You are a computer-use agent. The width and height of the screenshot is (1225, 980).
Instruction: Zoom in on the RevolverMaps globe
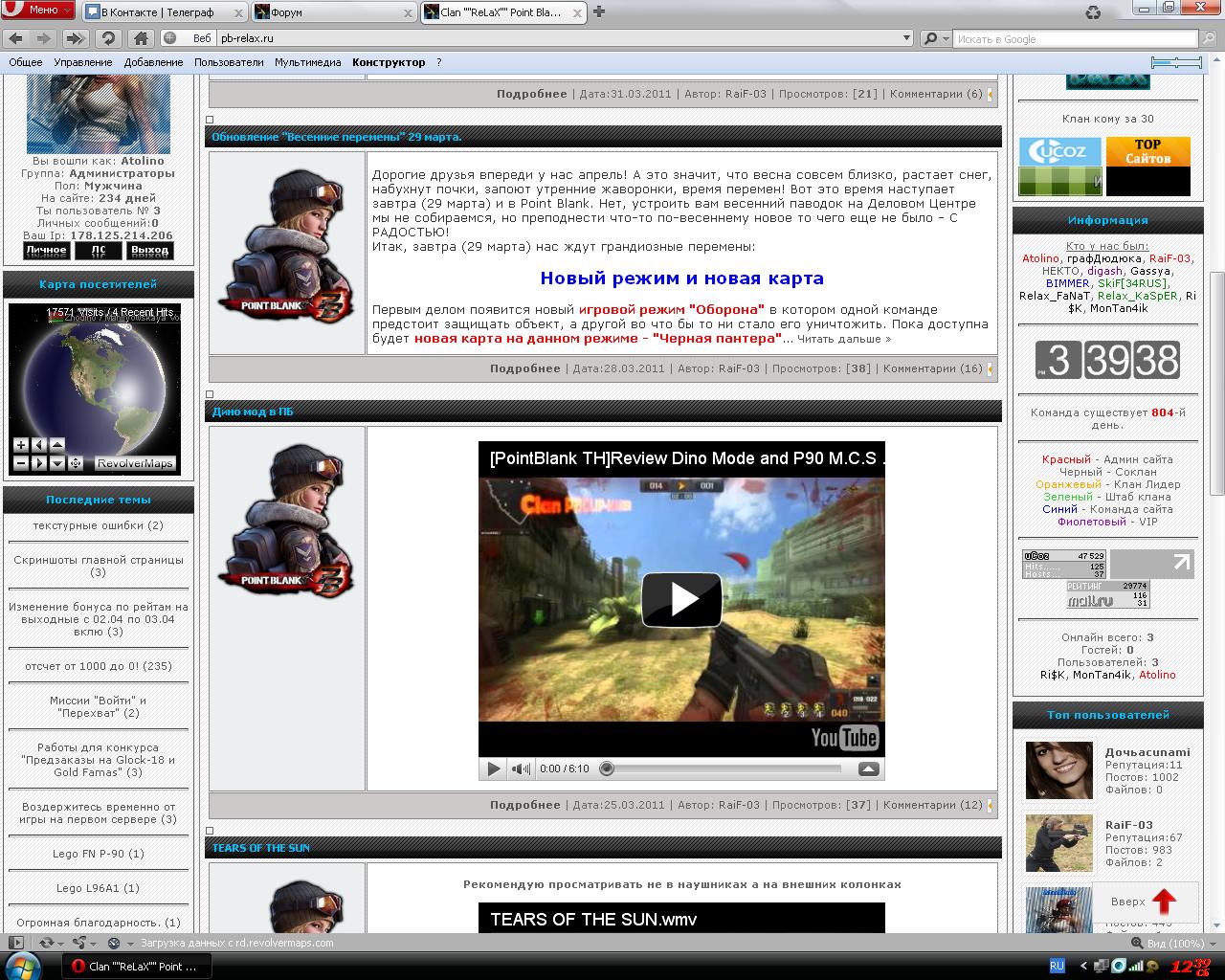click(20, 445)
